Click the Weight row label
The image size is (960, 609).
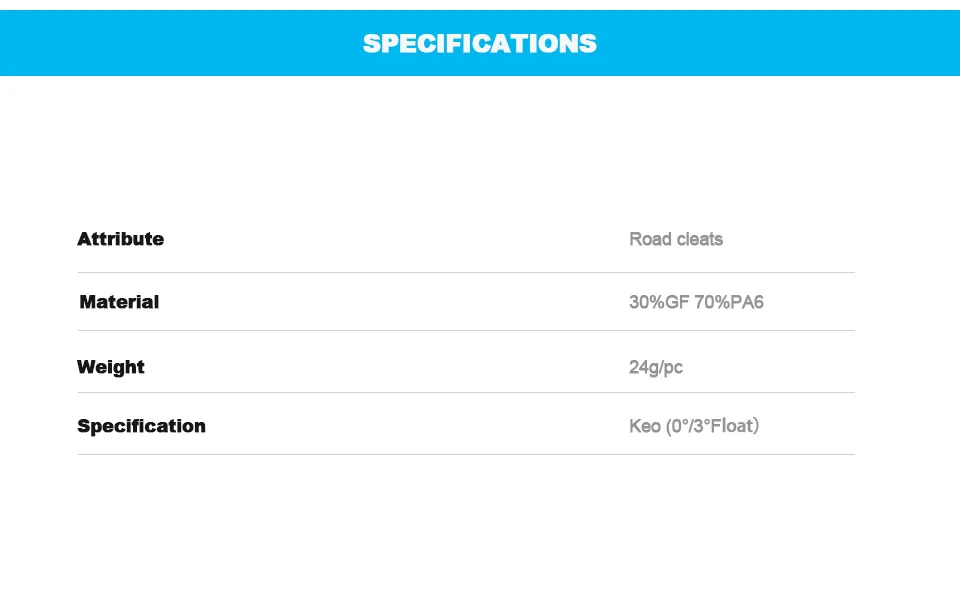tap(111, 367)
